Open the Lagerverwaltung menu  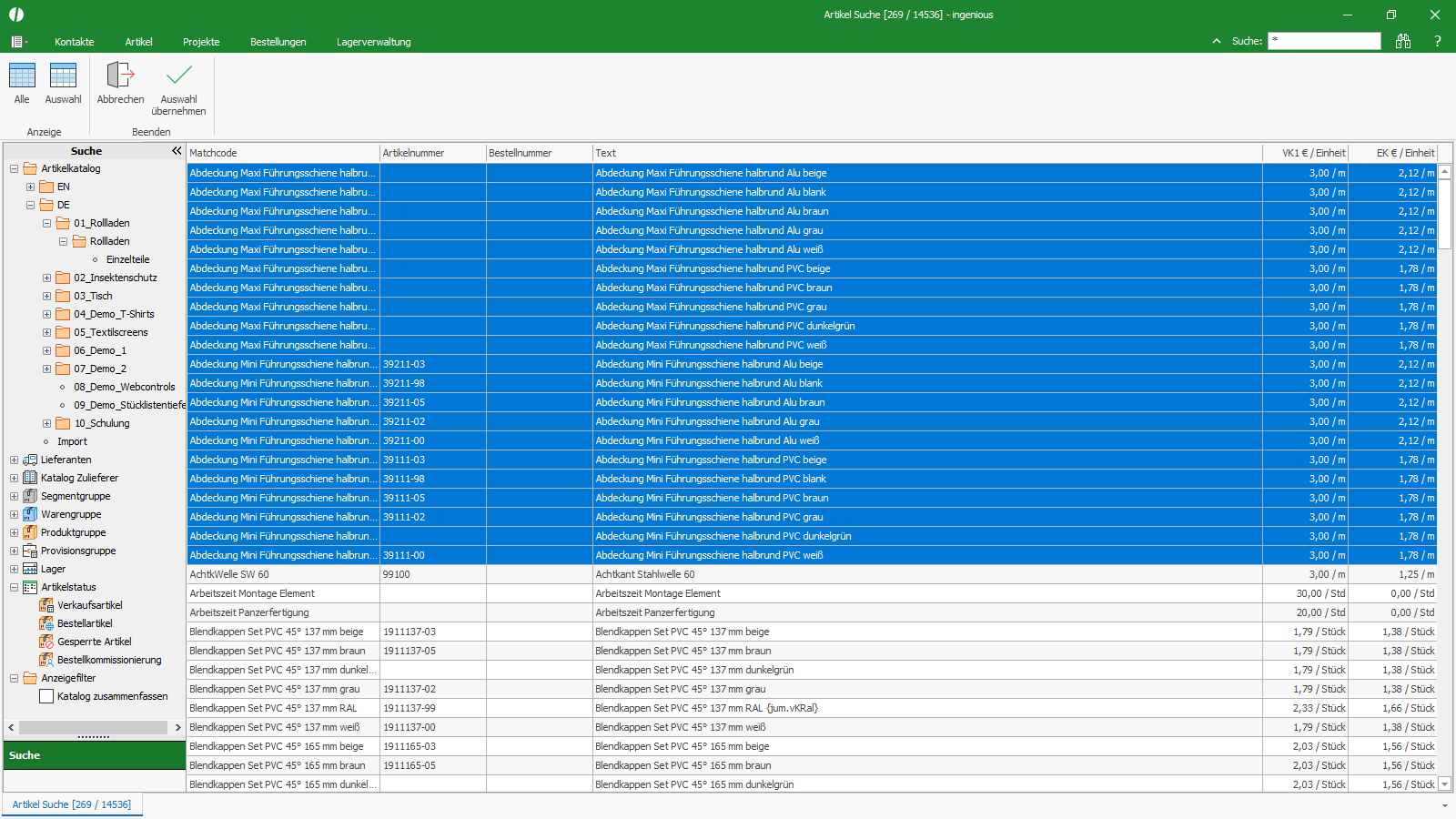click(373, 42)
